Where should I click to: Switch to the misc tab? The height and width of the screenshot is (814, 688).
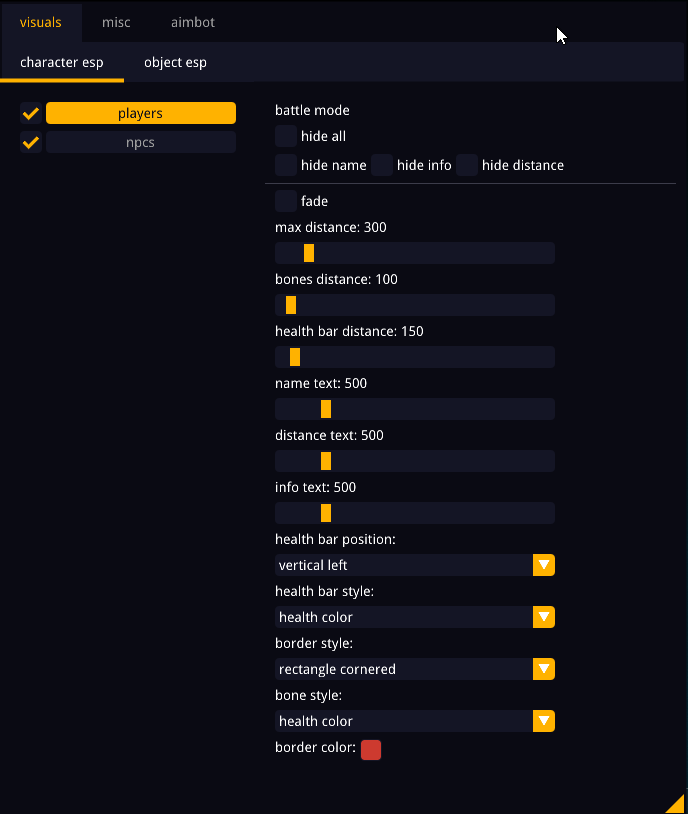point(116,22)
